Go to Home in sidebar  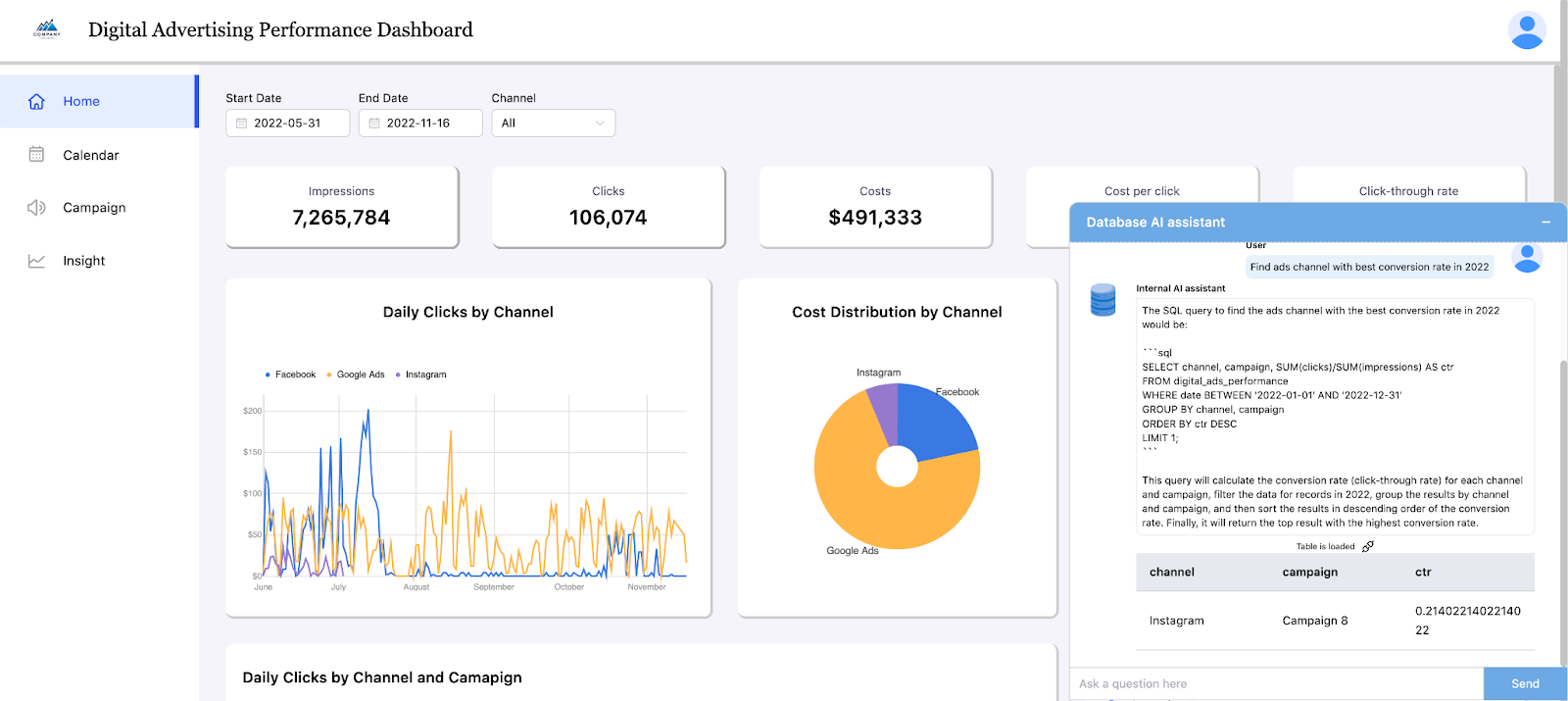[x=98, y=101]
